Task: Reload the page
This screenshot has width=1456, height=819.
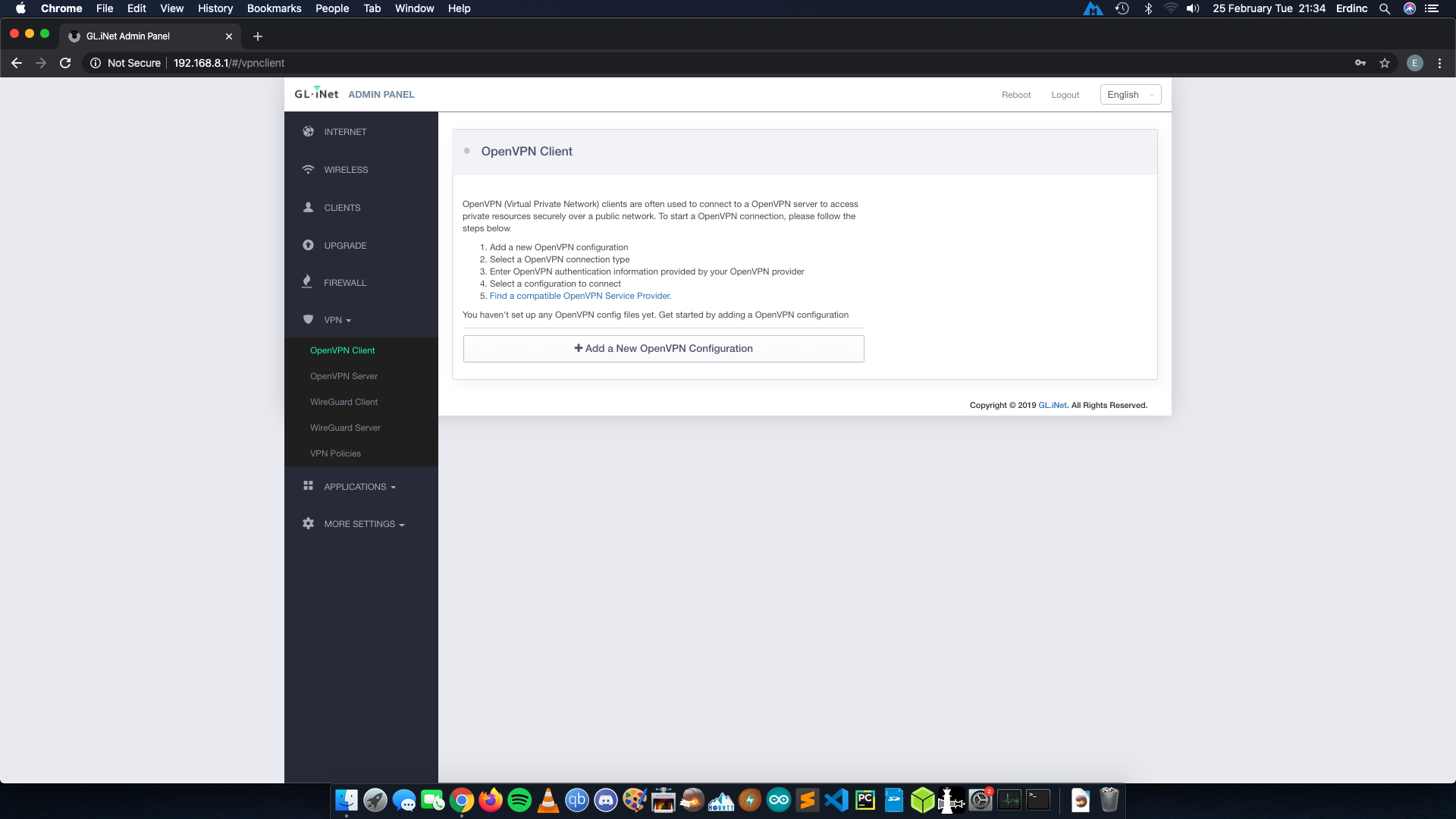Action: (x=65, y=63)
